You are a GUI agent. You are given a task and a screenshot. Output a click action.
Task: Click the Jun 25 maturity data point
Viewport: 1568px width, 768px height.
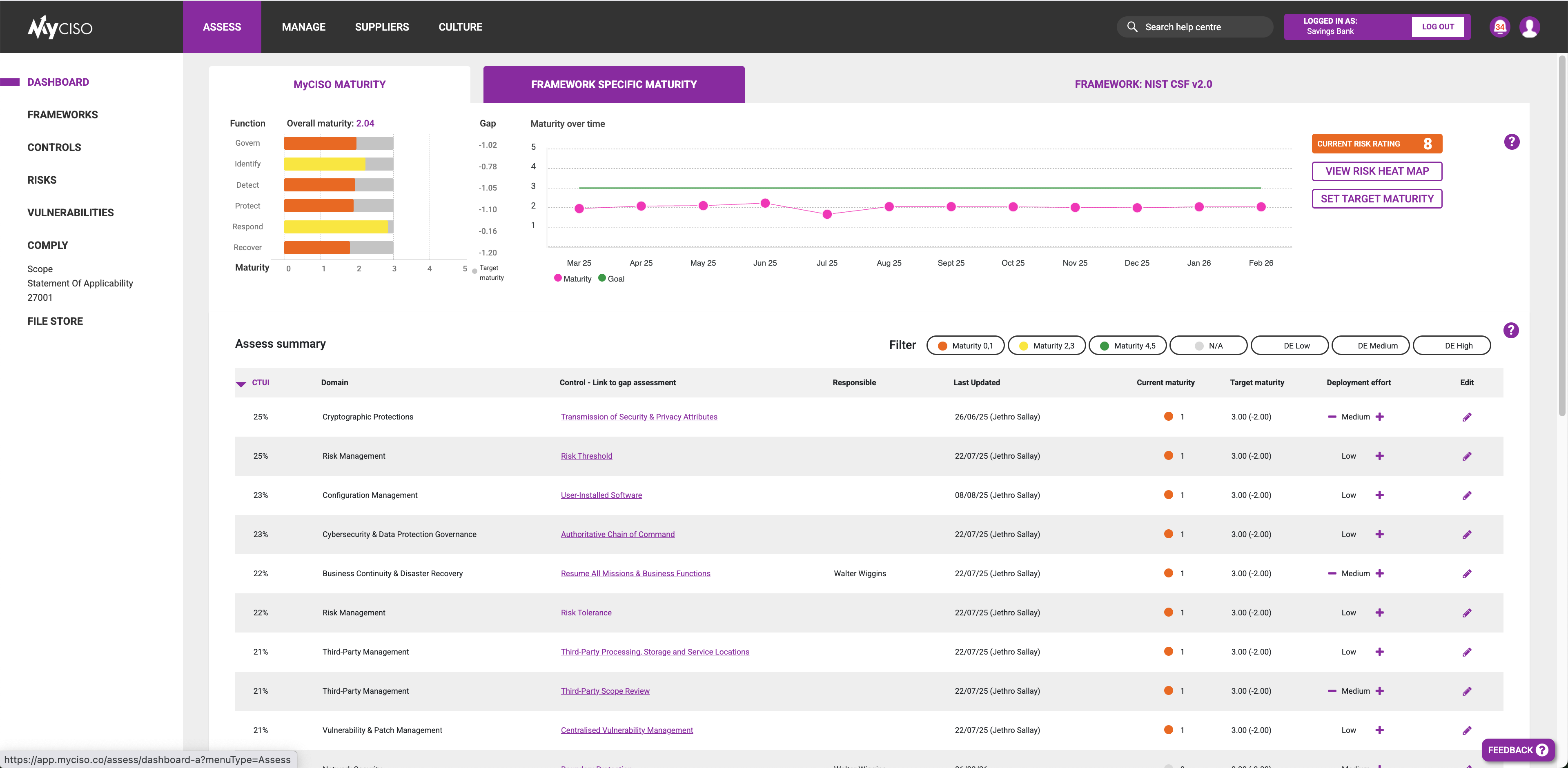[x=765, y=203]
